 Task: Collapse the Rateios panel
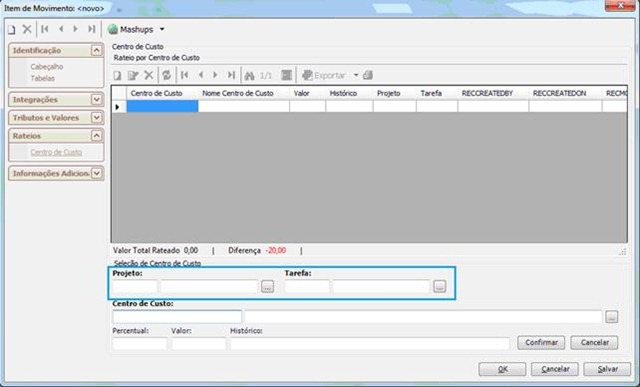point(96,136)
